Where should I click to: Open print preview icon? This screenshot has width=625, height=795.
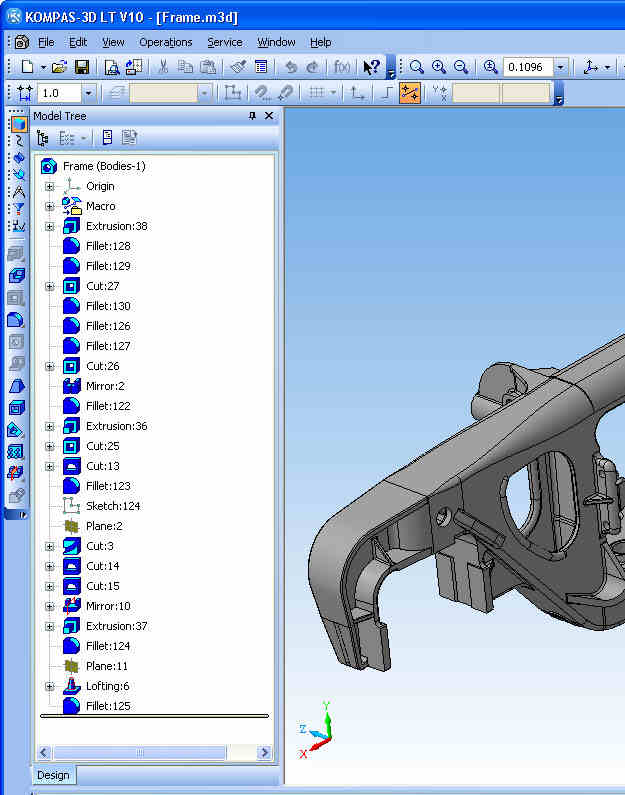click(112, 66)
